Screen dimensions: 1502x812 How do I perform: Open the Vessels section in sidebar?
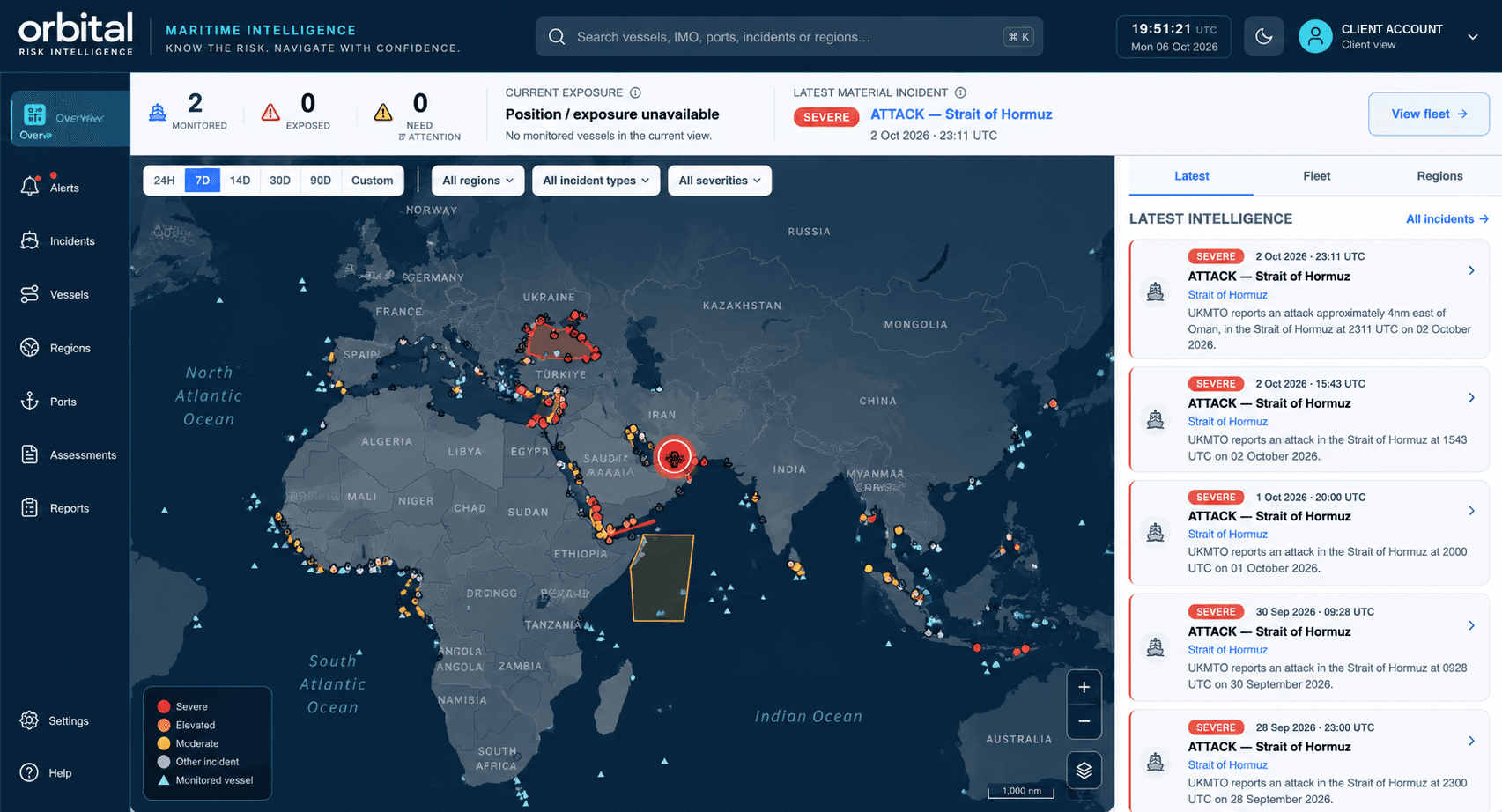point(55,294)
